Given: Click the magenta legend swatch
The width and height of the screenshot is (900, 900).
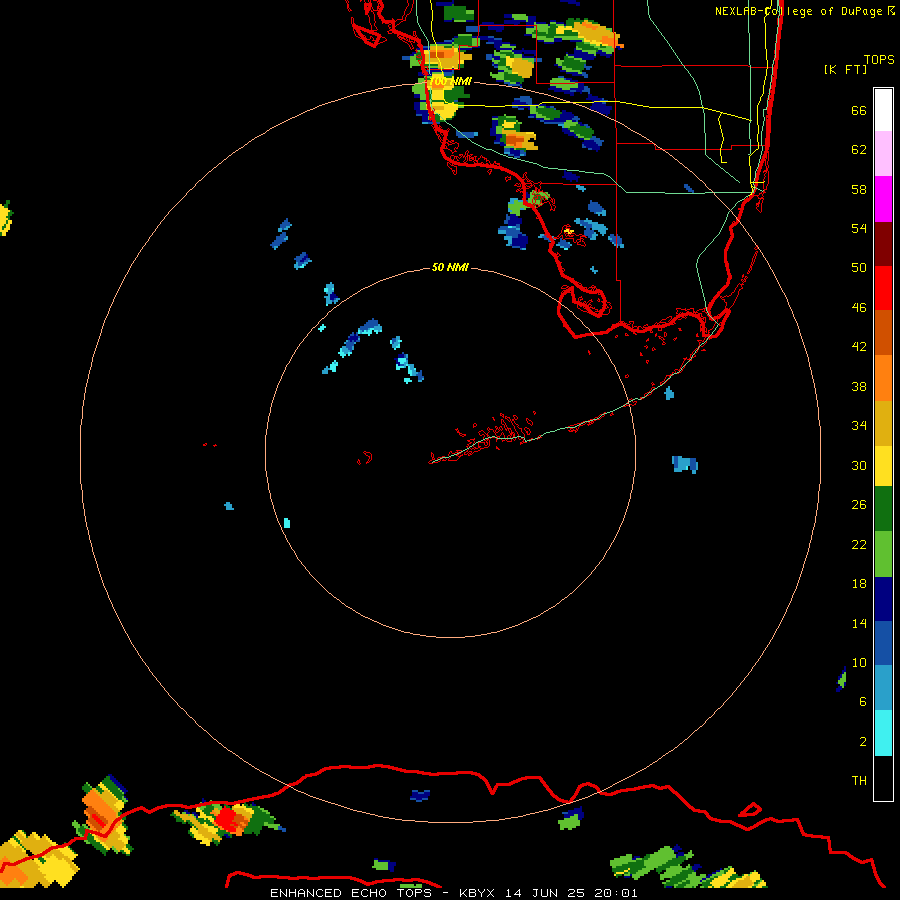Looking at the screenshot, I should (x=883, y=199).
